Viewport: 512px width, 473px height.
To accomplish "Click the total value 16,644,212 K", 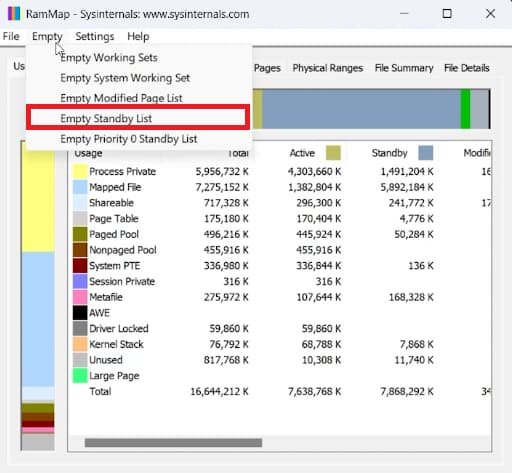I will (219, 391).
